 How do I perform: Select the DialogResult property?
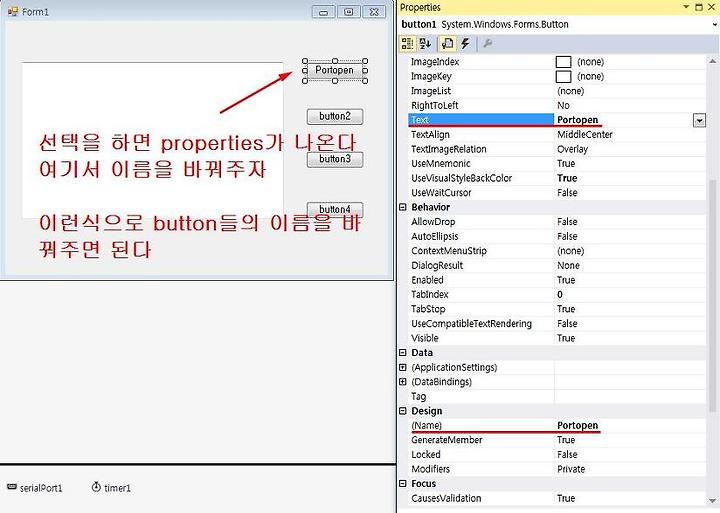[x=557, y=265]
